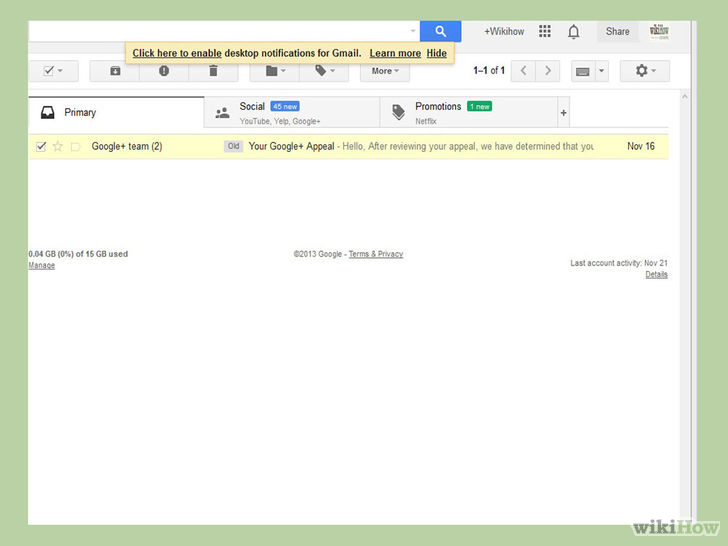Open the Learn more link
Screen dimensions: 728x546
coord(395,53)
